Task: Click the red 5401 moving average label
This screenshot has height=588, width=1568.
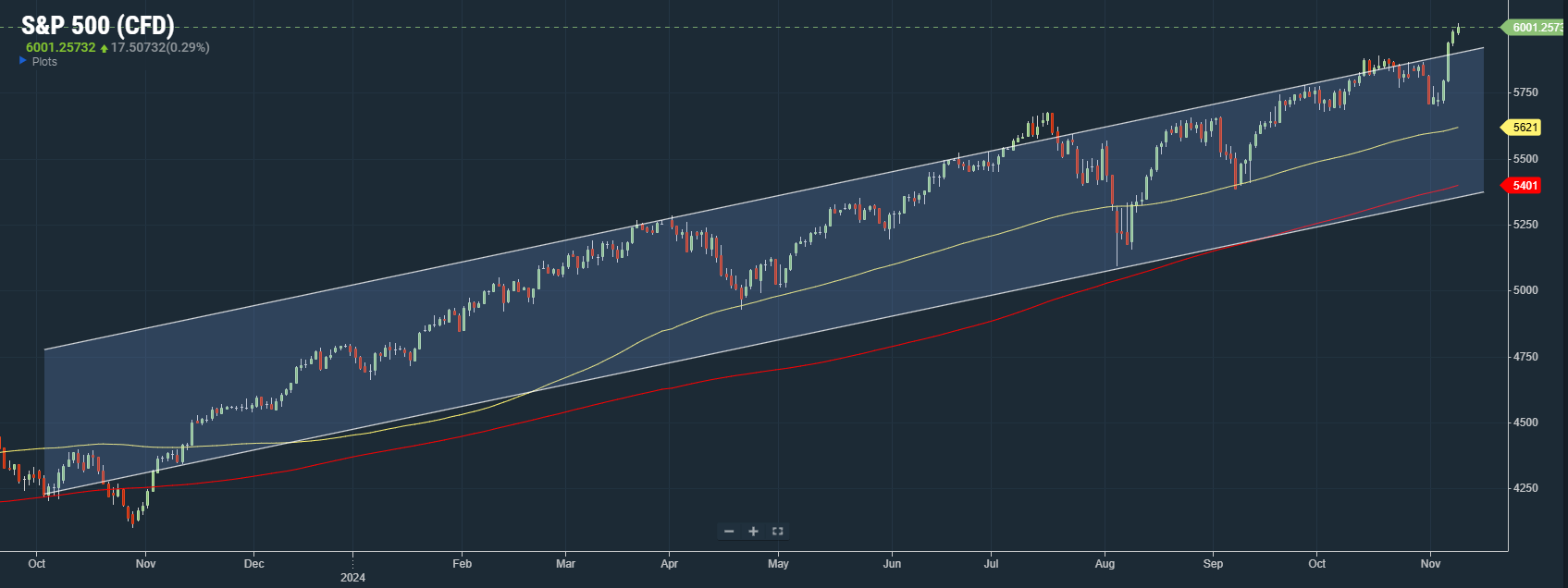Action: click(x=1524, y=186)
